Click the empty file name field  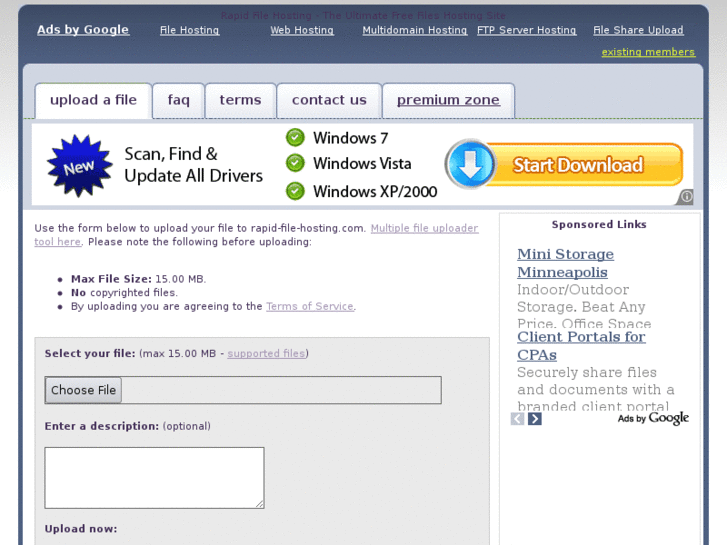[x=281, y=390]
